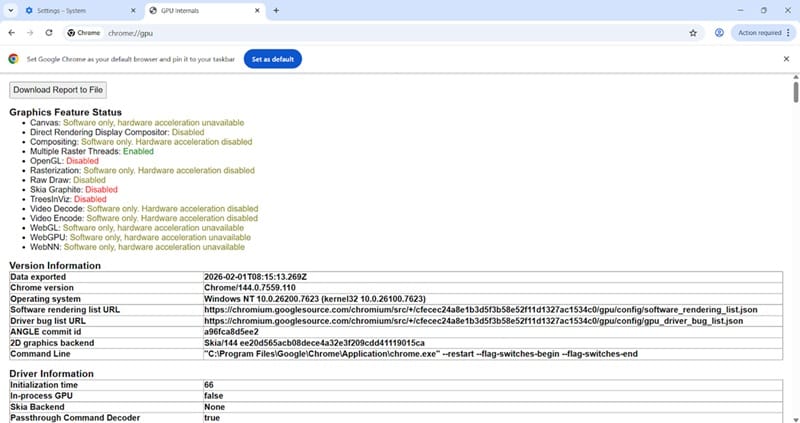Click Direct Rendering Display Compositor Disabled status

pyautogui.click(x=188, y=132)
